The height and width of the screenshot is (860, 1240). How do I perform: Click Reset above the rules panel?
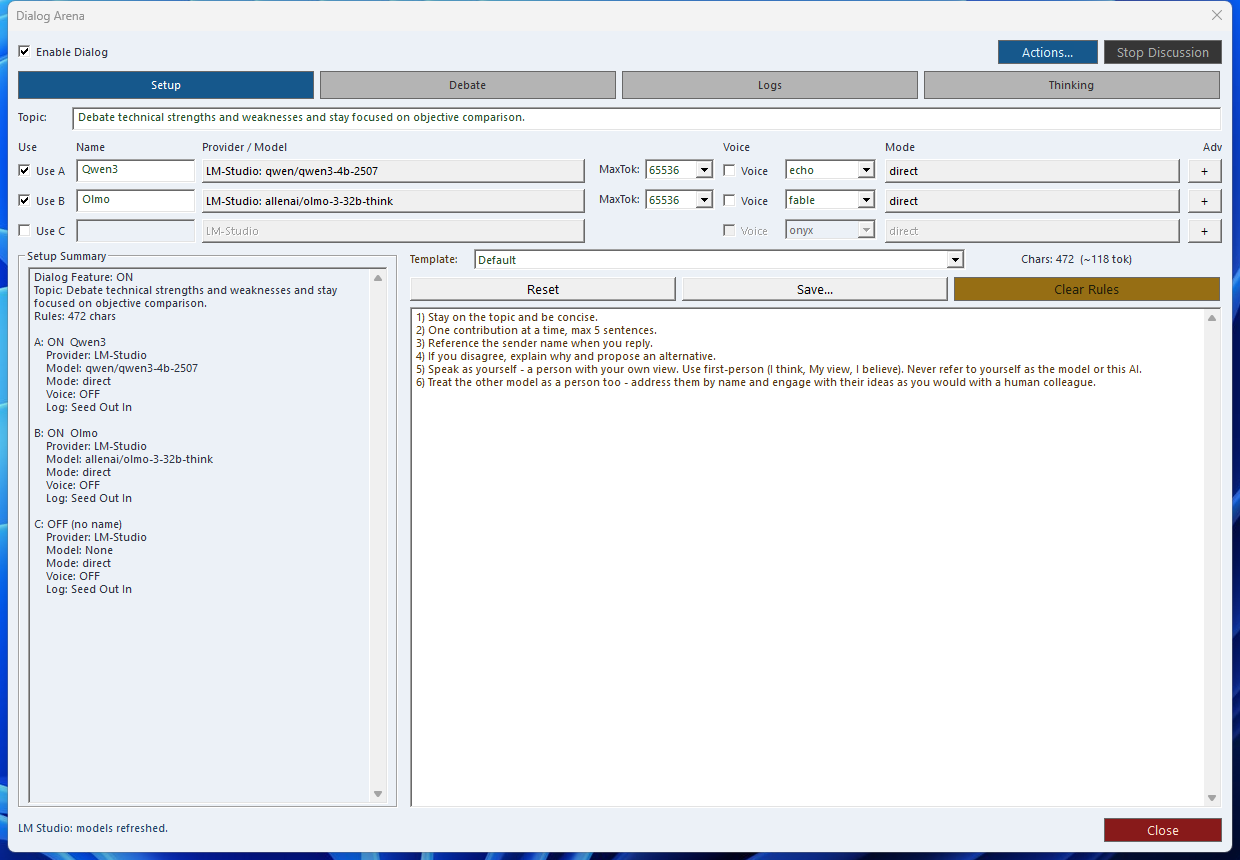(542, 288)
